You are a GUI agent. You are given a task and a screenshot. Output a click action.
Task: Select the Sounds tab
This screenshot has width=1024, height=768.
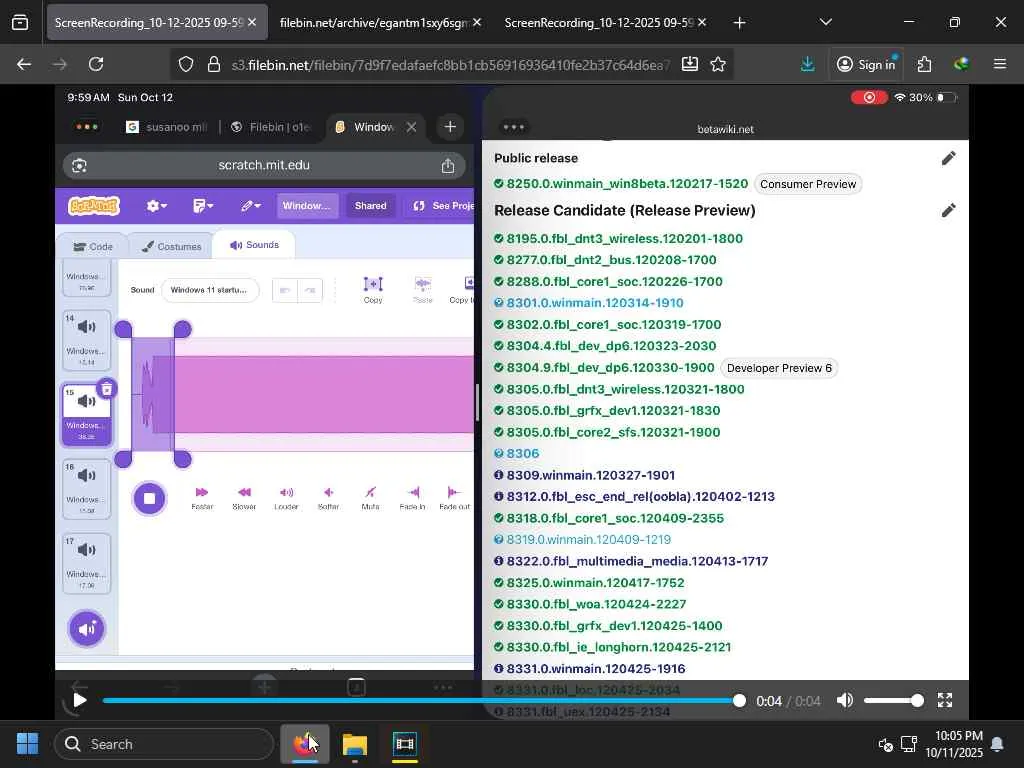click(254, 245)
